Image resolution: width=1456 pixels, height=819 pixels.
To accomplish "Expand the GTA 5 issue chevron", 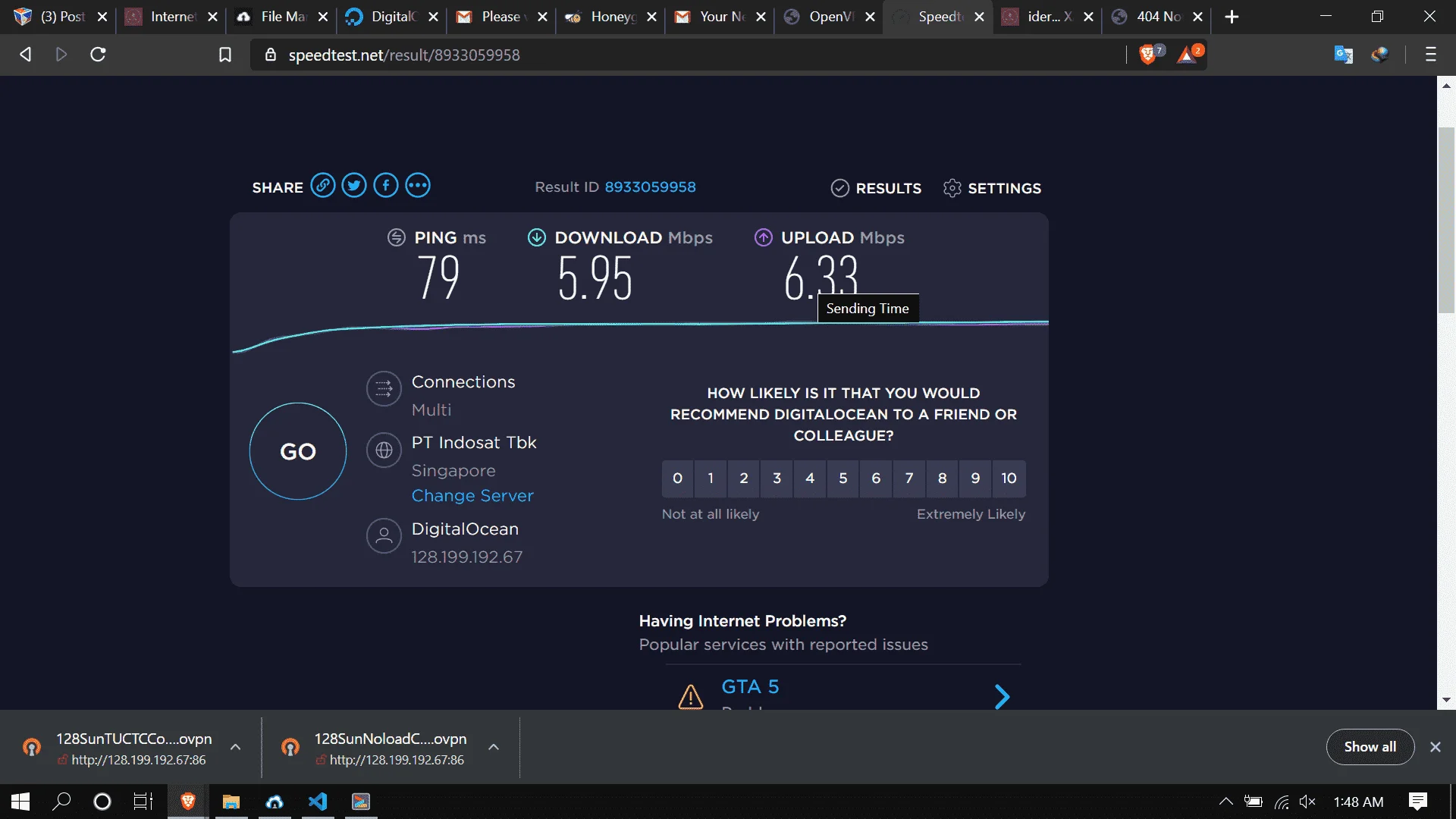I will click(x=1002, y=696).
